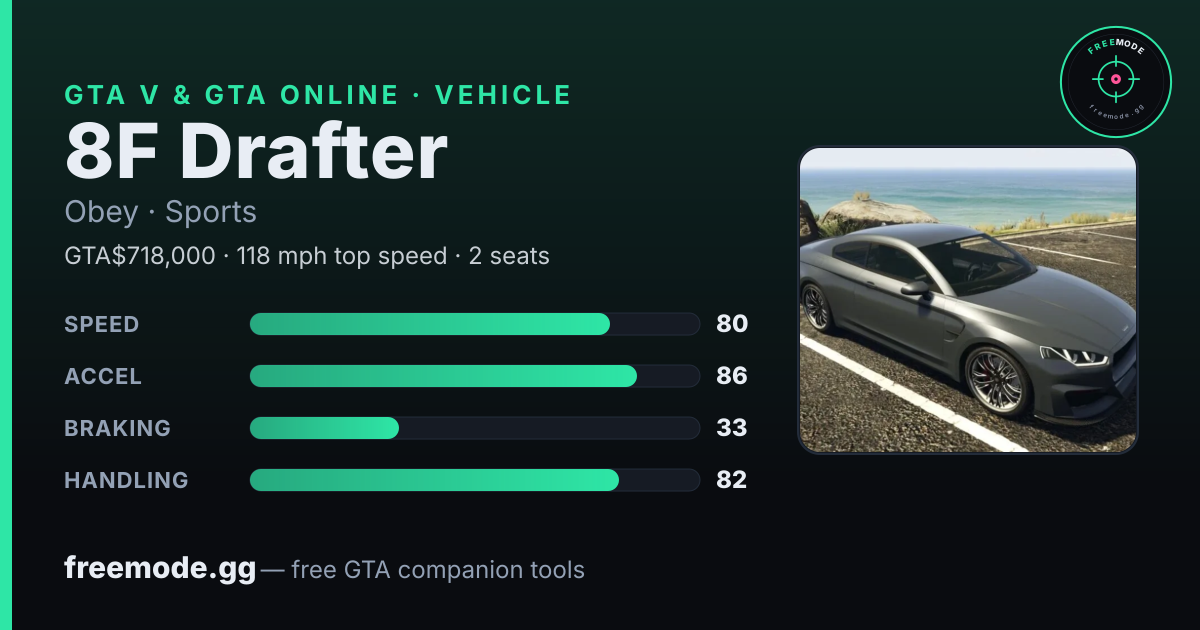Click the GTA V & GTA ONLINE · VEHICLE heading
Image resolution: width=1200 pixels, height=630 pixels.
point(318,95)
